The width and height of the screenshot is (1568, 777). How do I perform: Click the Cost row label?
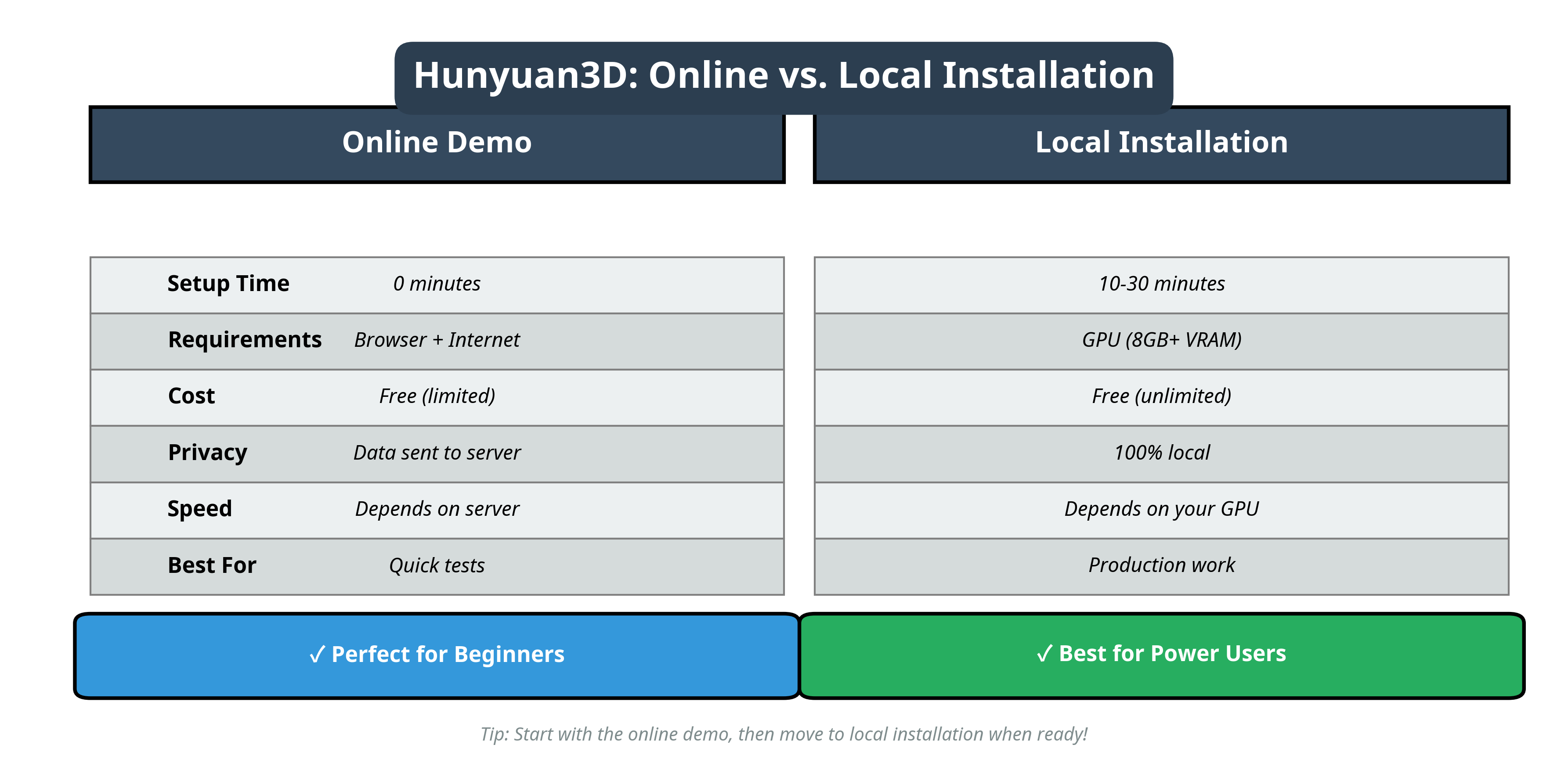point(191,396)
